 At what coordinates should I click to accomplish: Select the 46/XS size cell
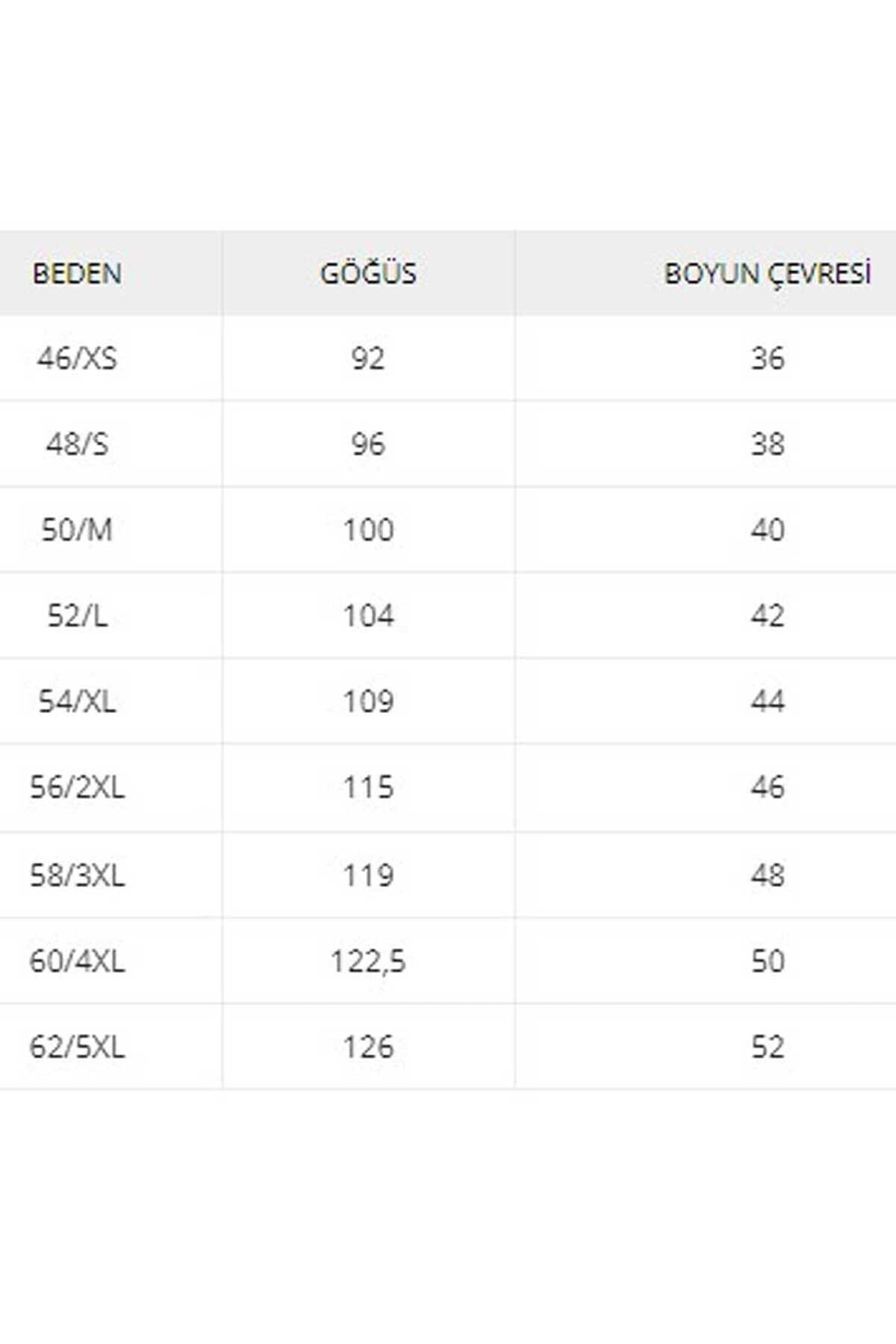tap(77, 358)
